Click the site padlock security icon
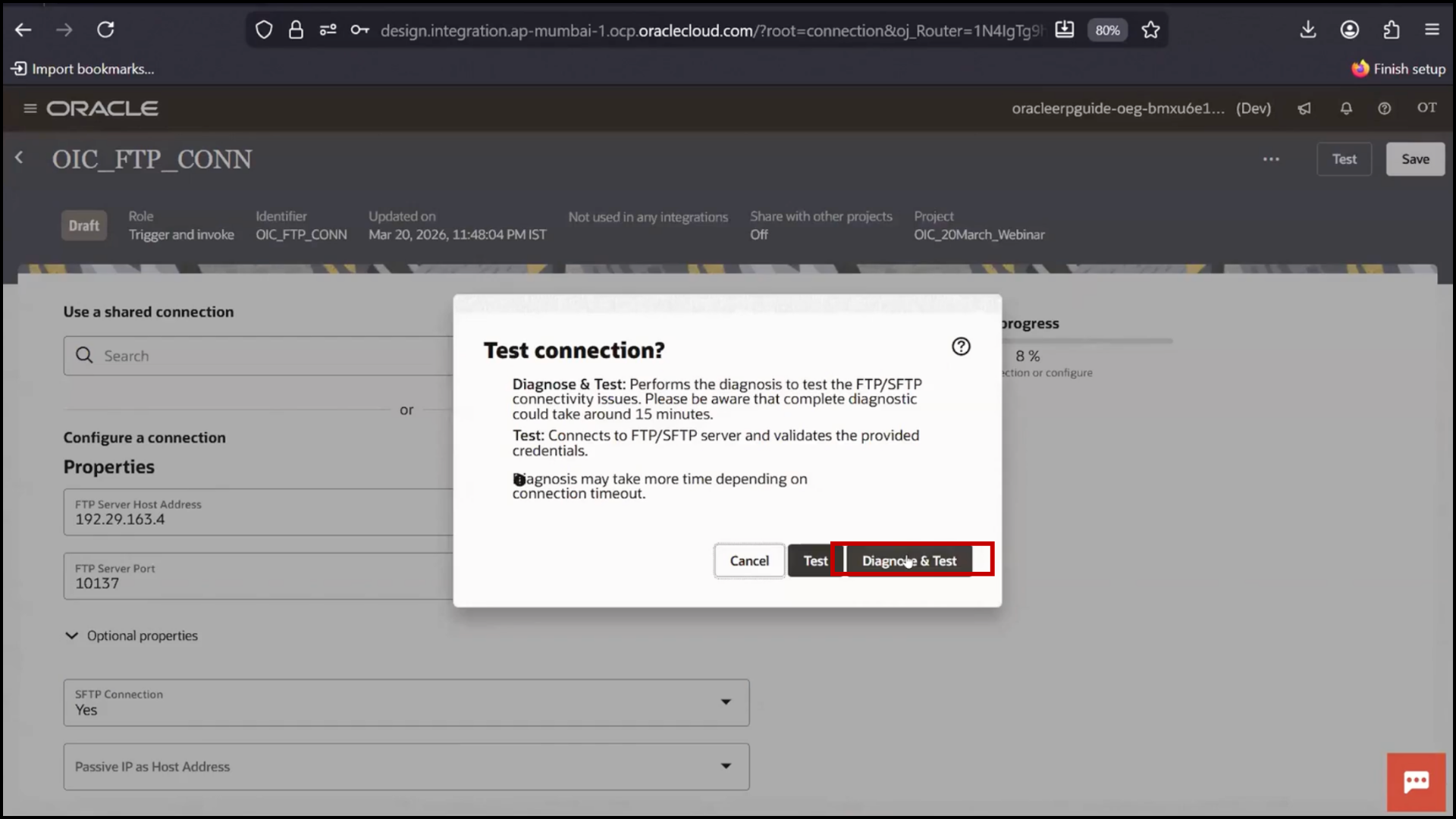 (296, 30)
